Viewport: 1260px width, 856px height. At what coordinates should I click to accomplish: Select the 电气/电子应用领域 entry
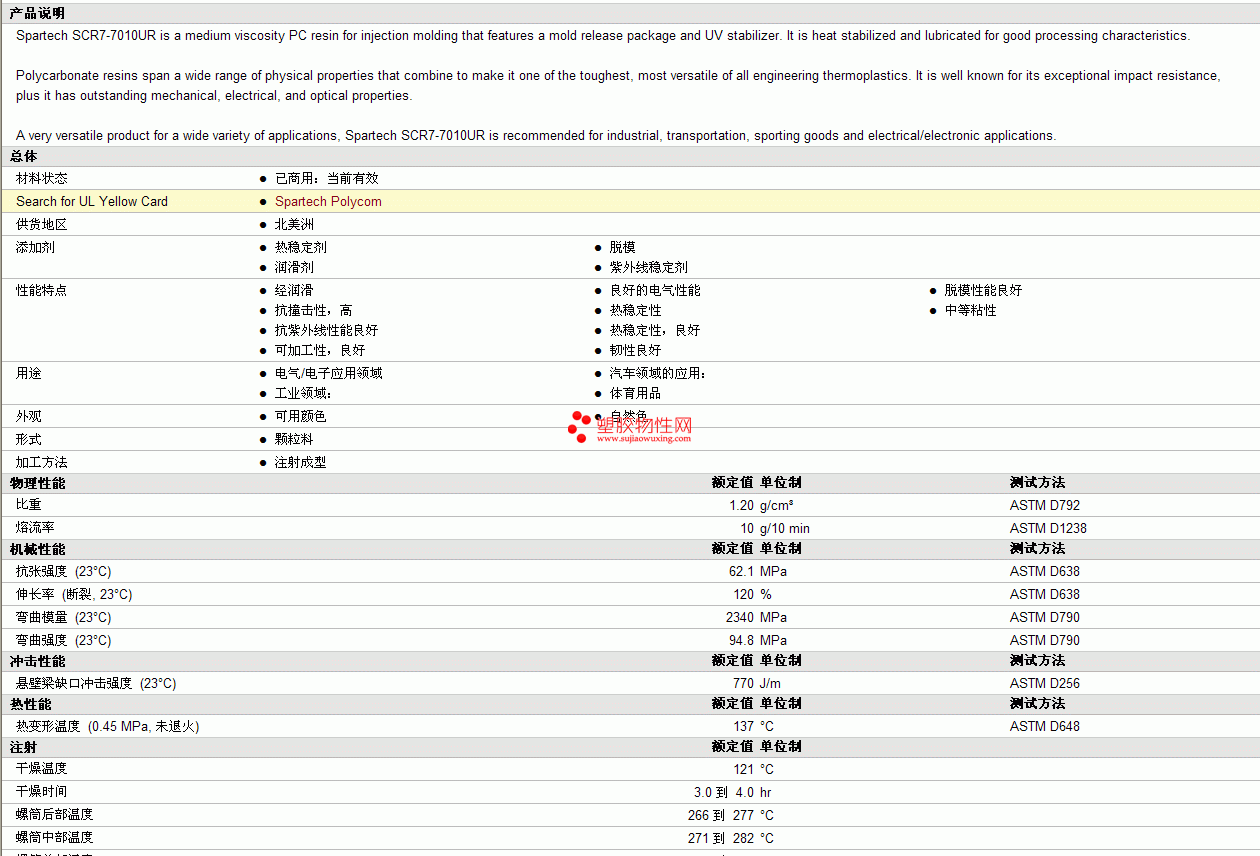(x=329, y=373)
